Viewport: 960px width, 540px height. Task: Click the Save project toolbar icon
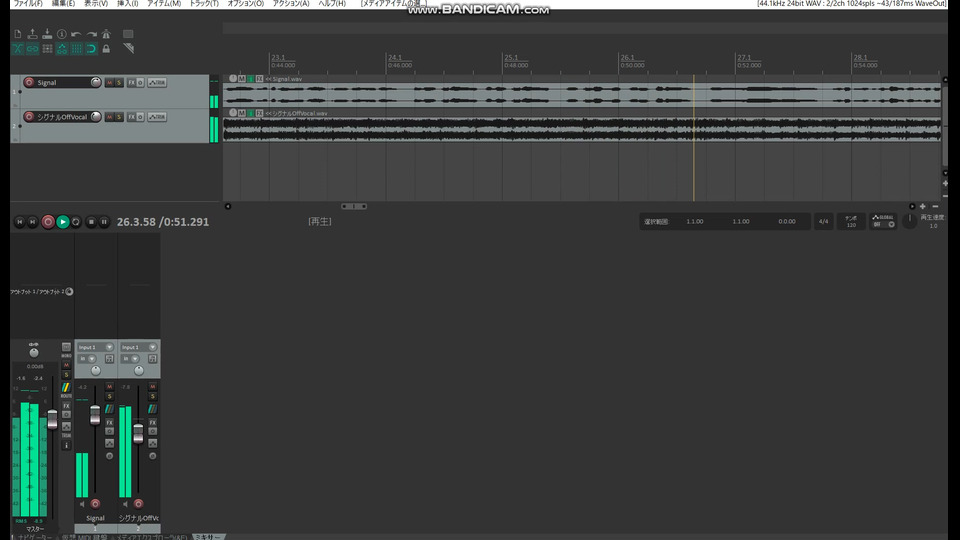(x=47, y=34)
